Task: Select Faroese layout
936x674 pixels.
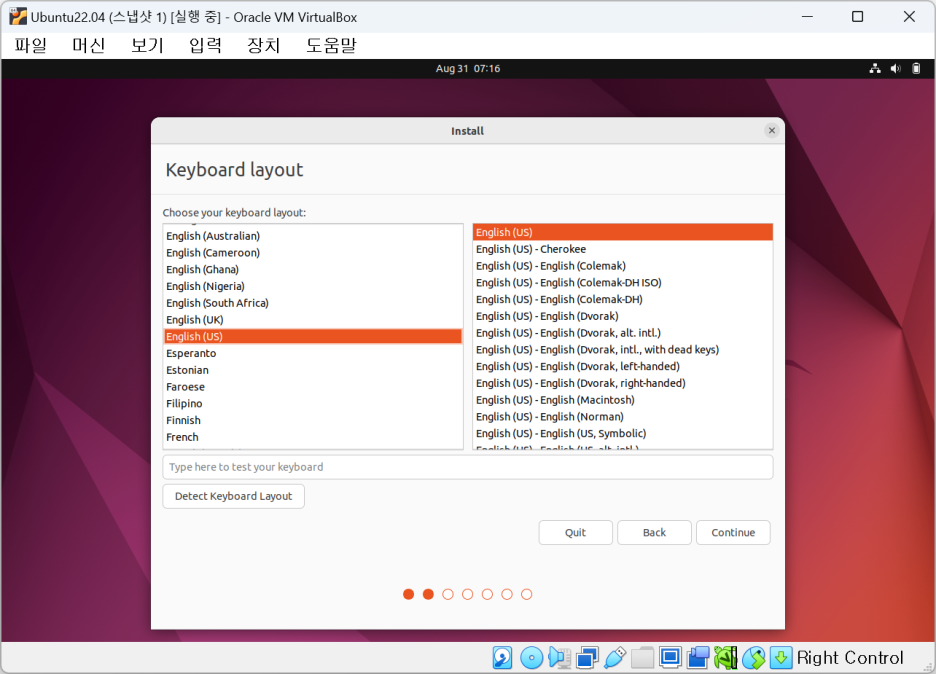Action: pyautogui.click(x=313, y=386)
